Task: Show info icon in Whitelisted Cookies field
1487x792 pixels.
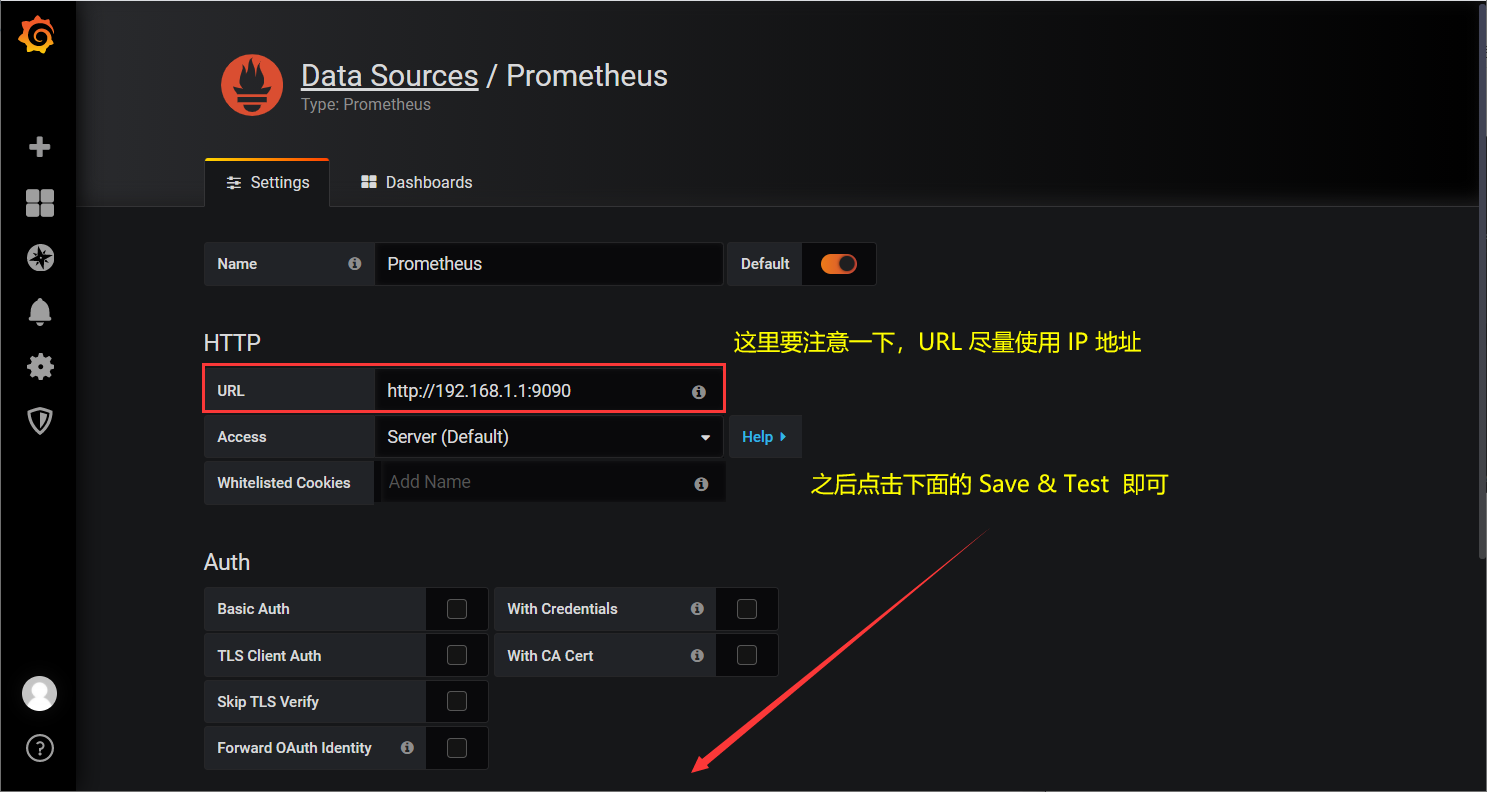Action: pyautogui.click(x=701, y=484)
